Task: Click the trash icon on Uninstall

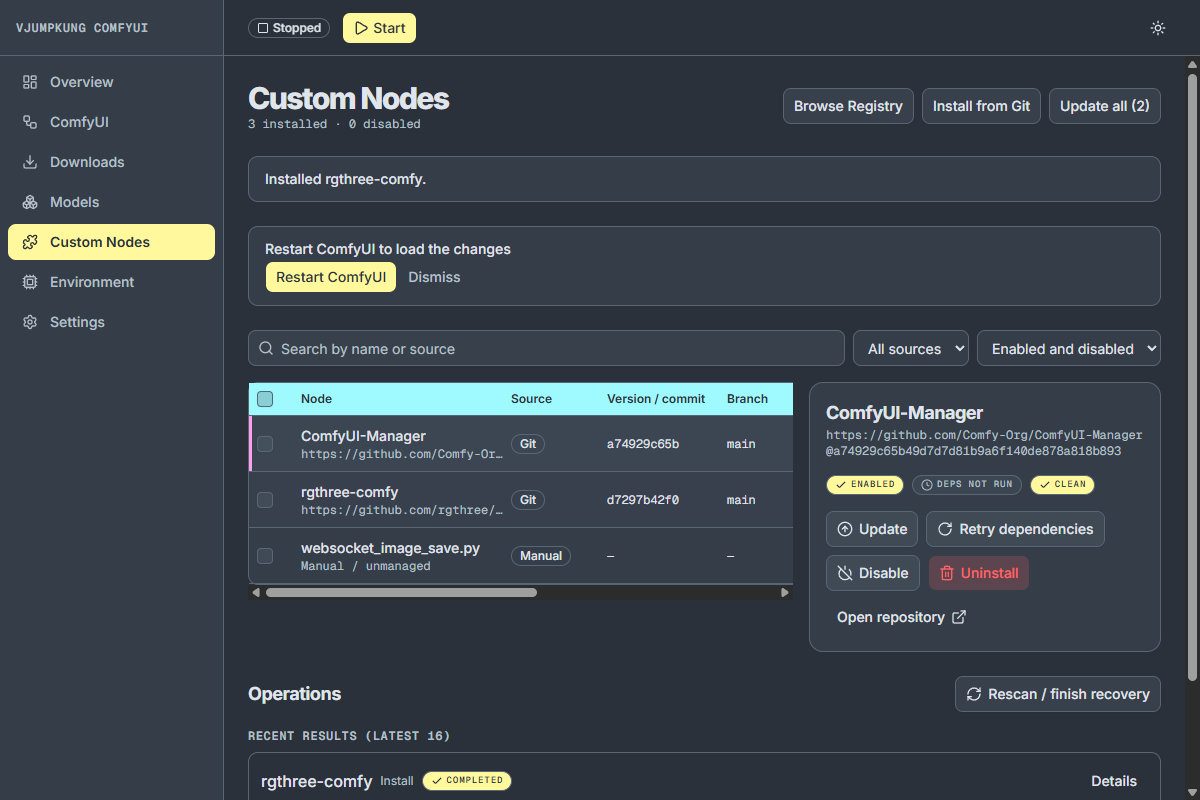Action: coord(947,573)
